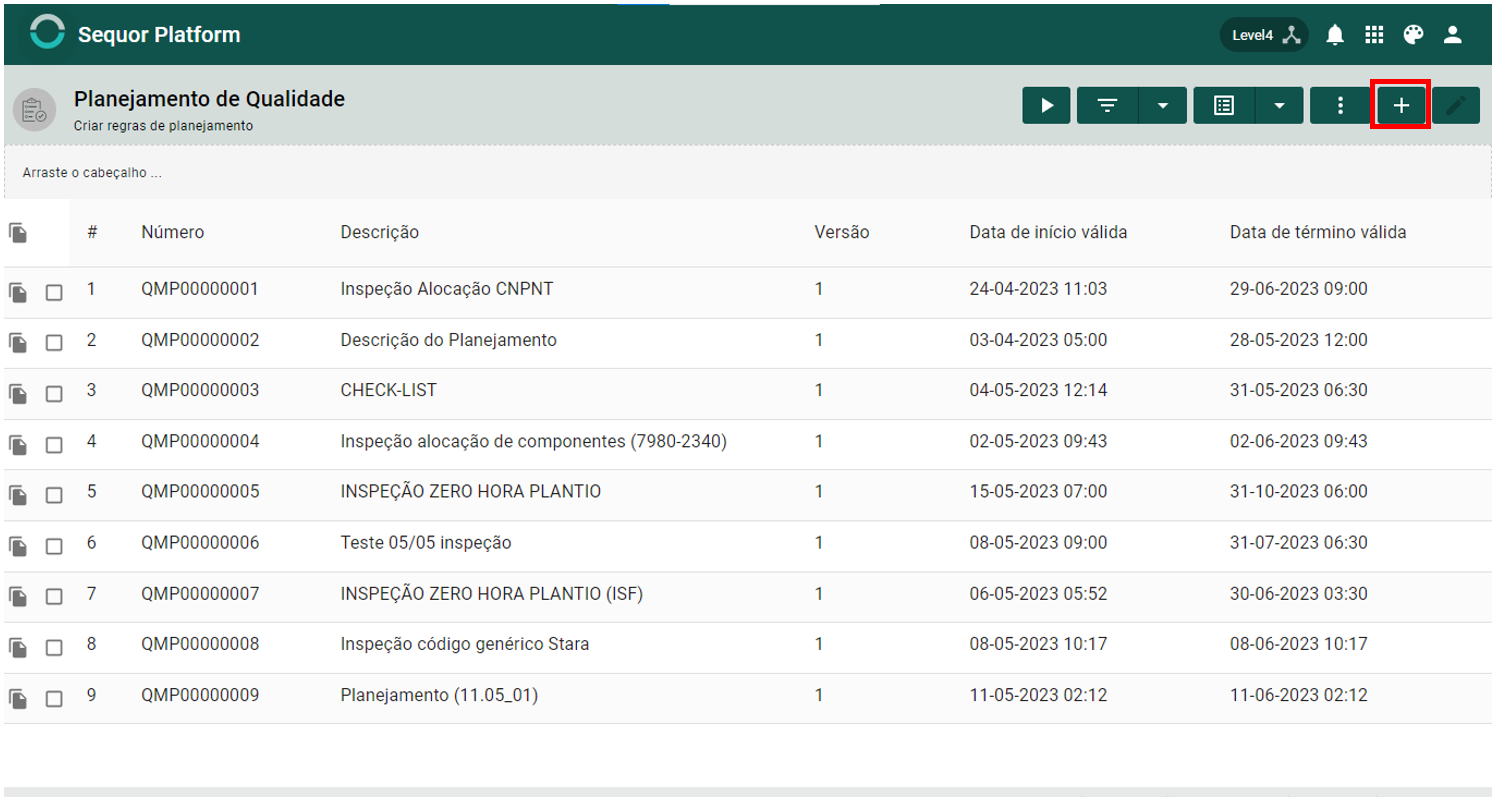The image size is (1501, 804).
Task: Copy row QMP00000005 via duplicate icon
Action: click(18, 494)
